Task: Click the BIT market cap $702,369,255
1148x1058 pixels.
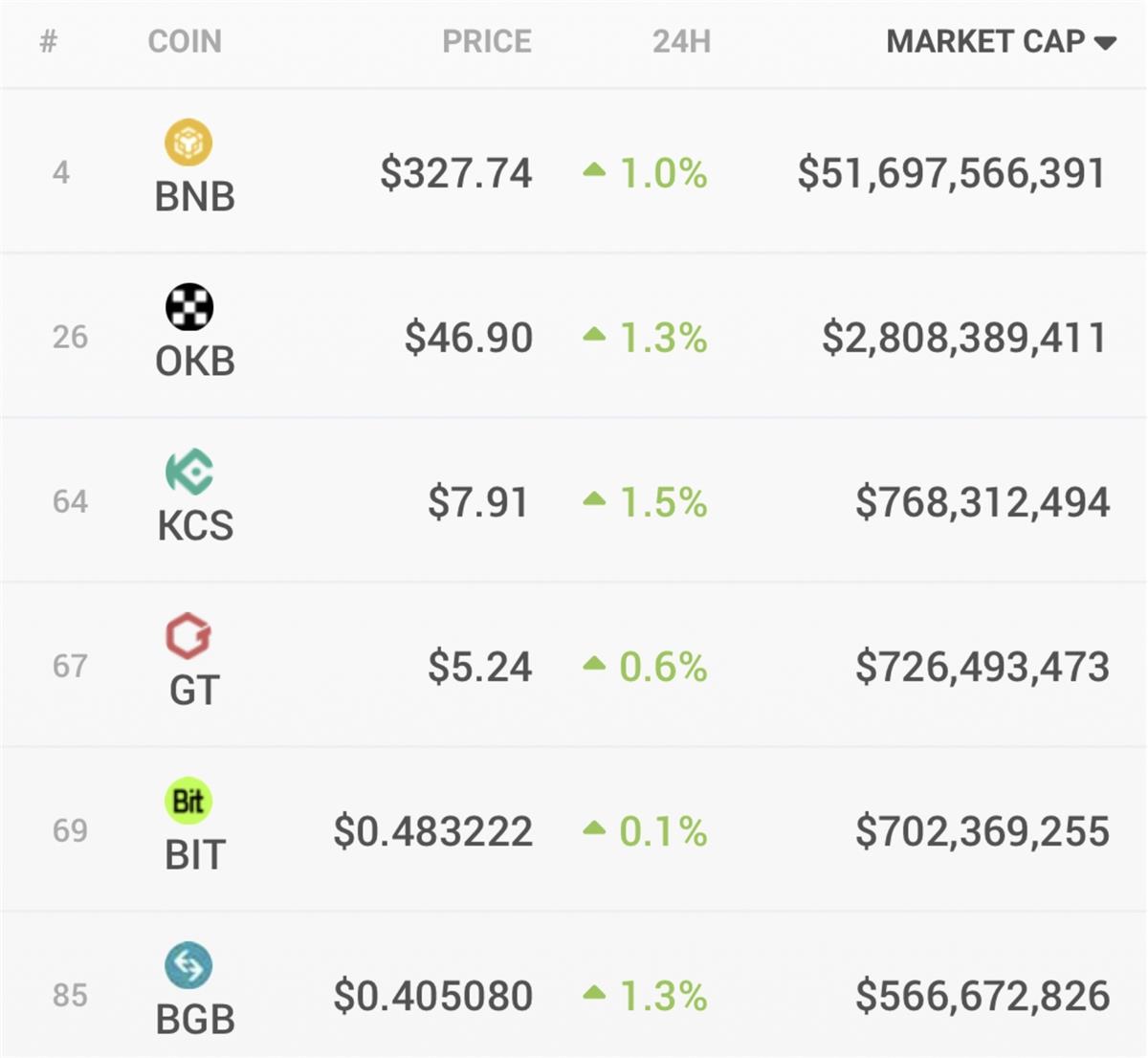Action: [982, 831]
